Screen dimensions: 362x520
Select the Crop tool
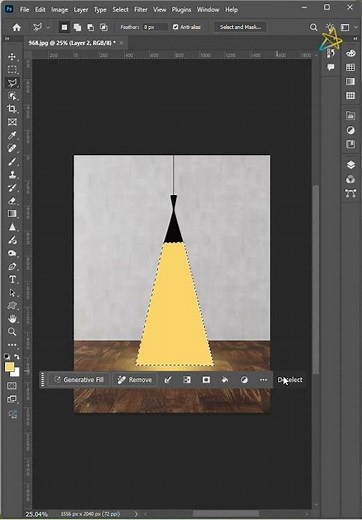click(12, 109)
